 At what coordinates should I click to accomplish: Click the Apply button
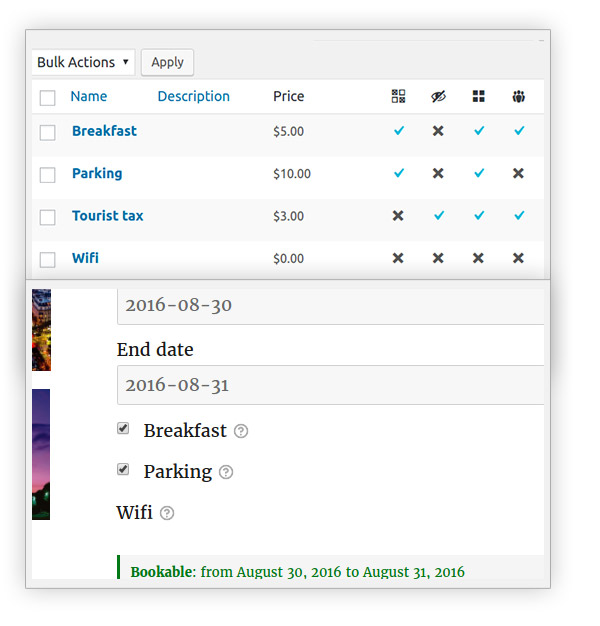click(167, 62)
